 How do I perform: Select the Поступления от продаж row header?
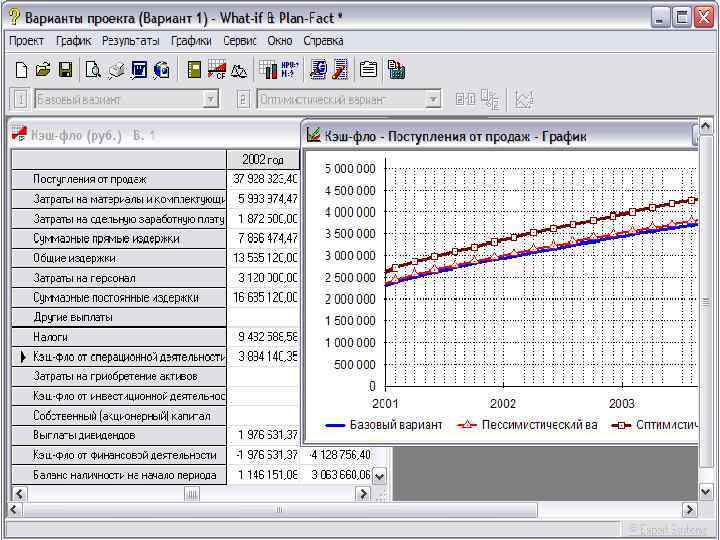pyautogui.click(x=119, y=179)
